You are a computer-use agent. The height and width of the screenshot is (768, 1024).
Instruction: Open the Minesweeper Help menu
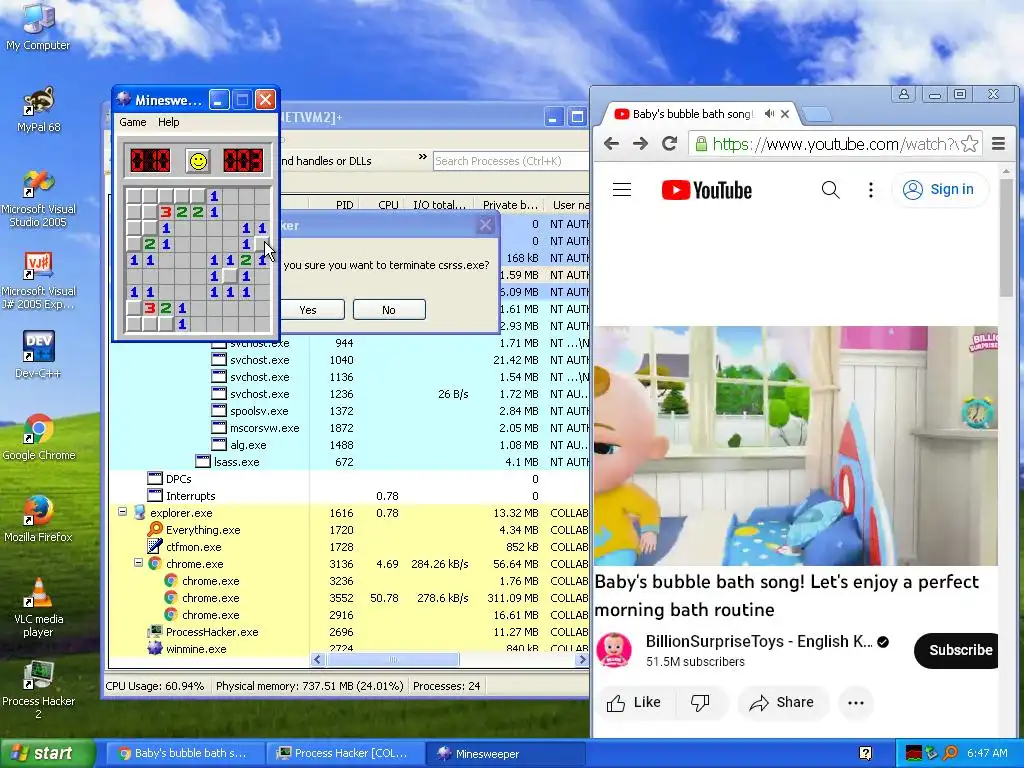168,122
